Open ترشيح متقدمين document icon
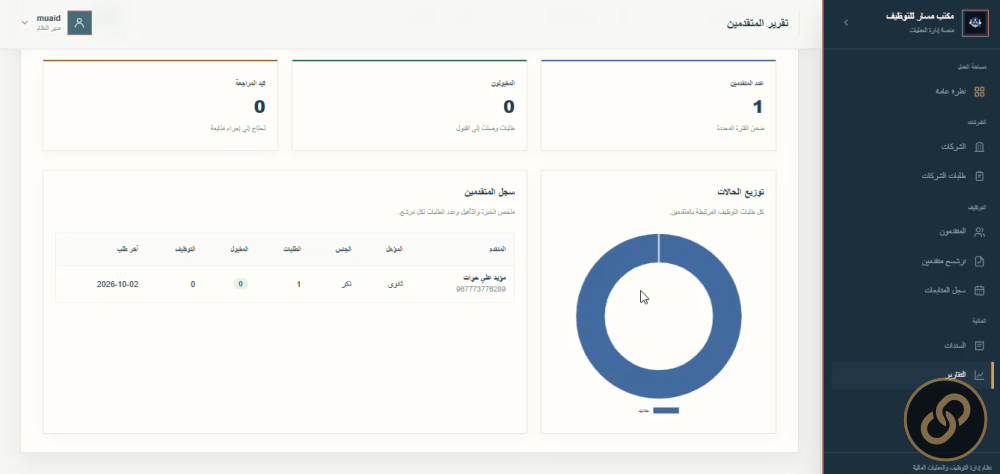 point(980,261)
